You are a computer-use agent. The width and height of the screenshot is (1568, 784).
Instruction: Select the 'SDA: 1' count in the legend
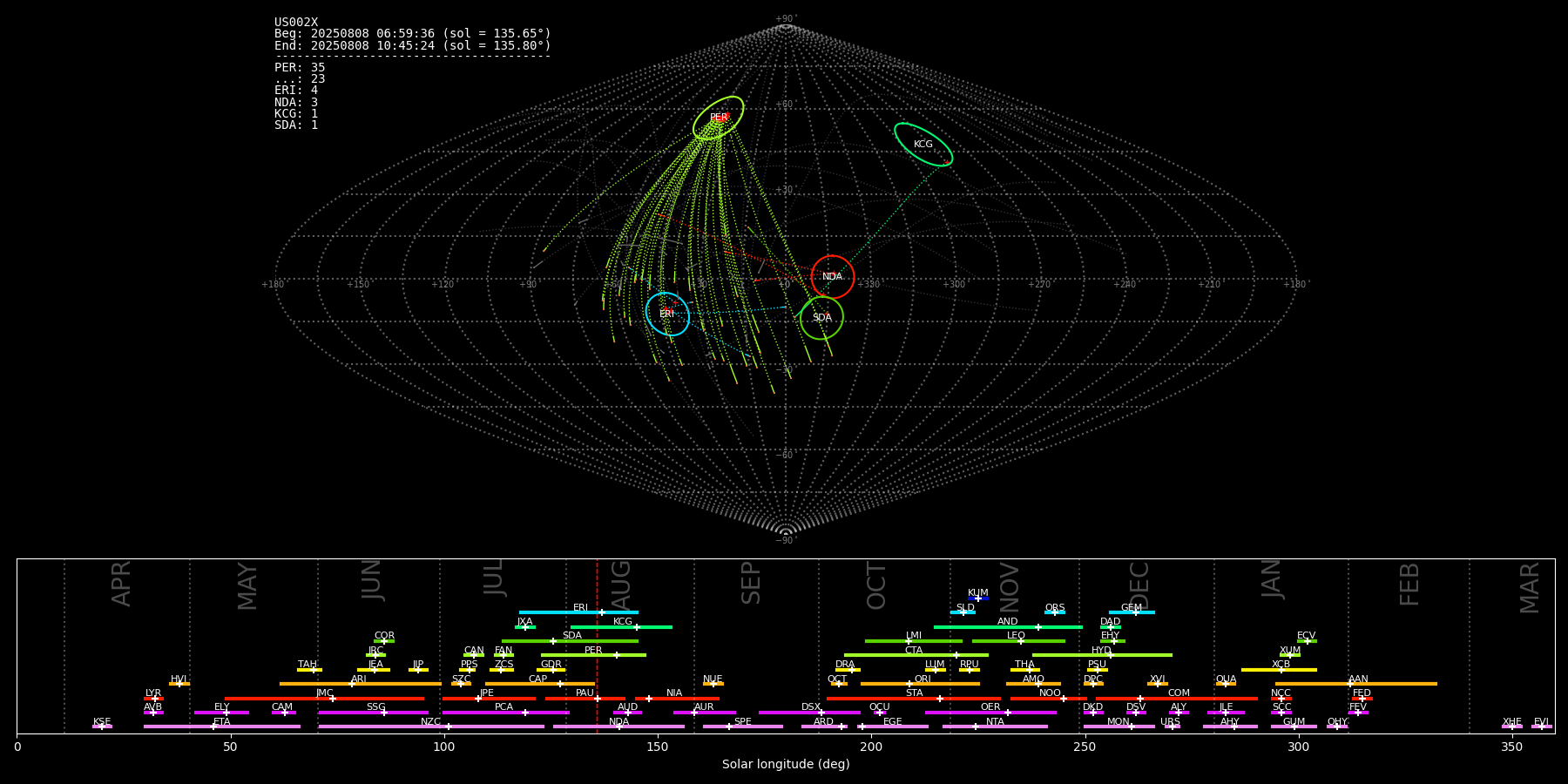296,125
